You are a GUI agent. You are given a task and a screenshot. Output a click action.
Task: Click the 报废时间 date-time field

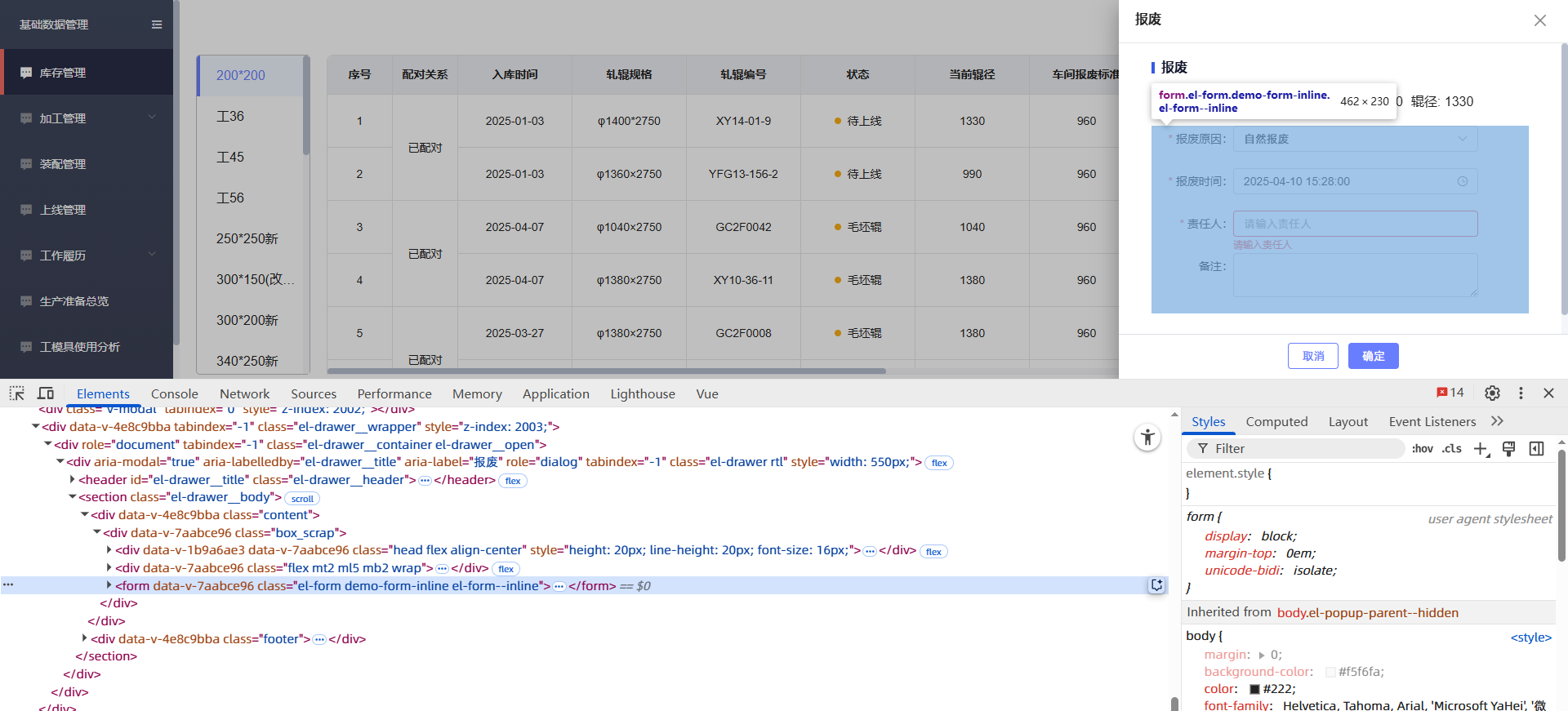(1355, 181)
